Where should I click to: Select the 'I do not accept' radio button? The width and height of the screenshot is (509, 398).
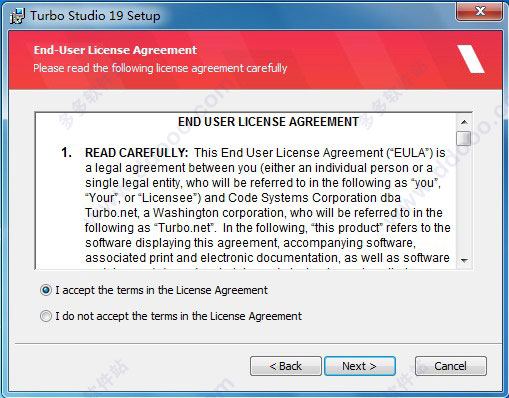(x=46, y=316)
